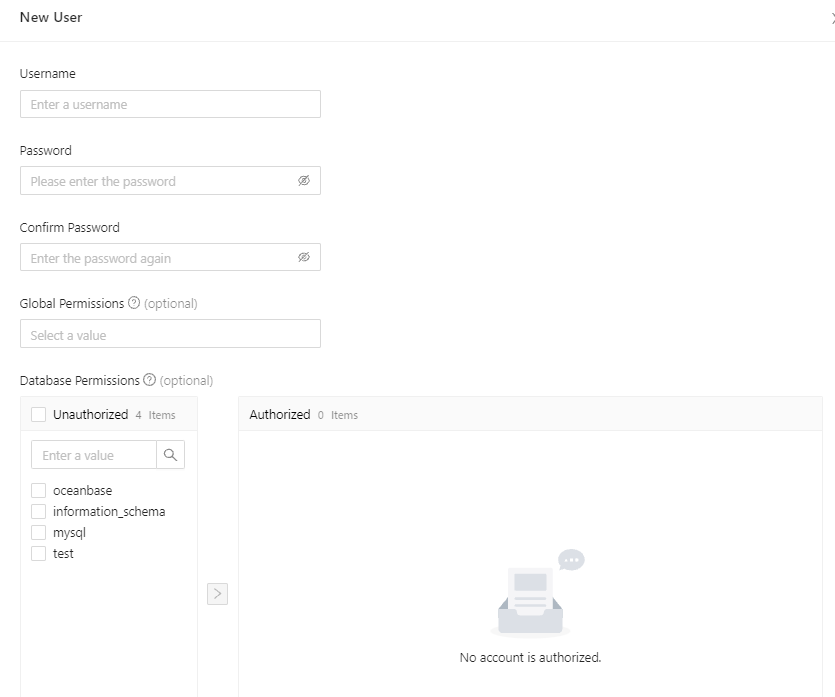Close the New User panel
Viewport: 835px width, 697px height.
[x=831, y=18]
